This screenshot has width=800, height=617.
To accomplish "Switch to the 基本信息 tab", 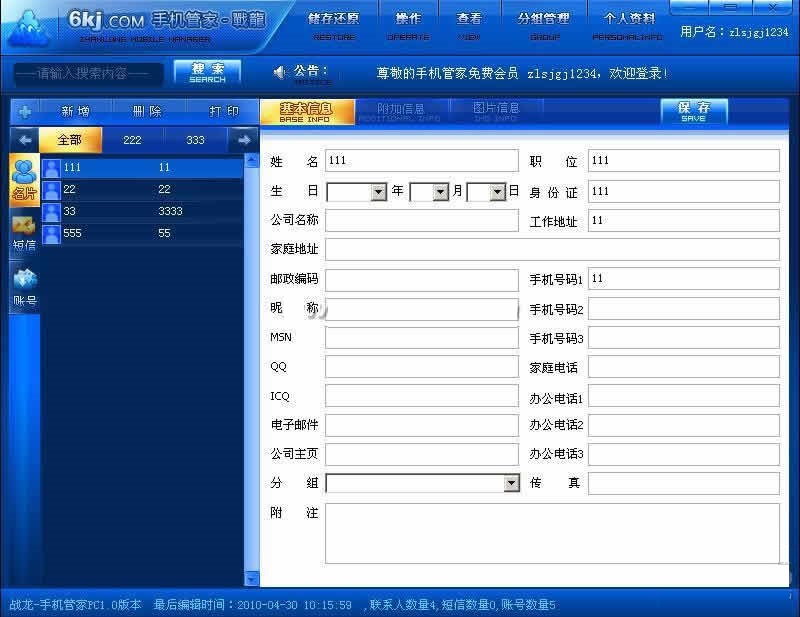I will [x=307, y=112].
